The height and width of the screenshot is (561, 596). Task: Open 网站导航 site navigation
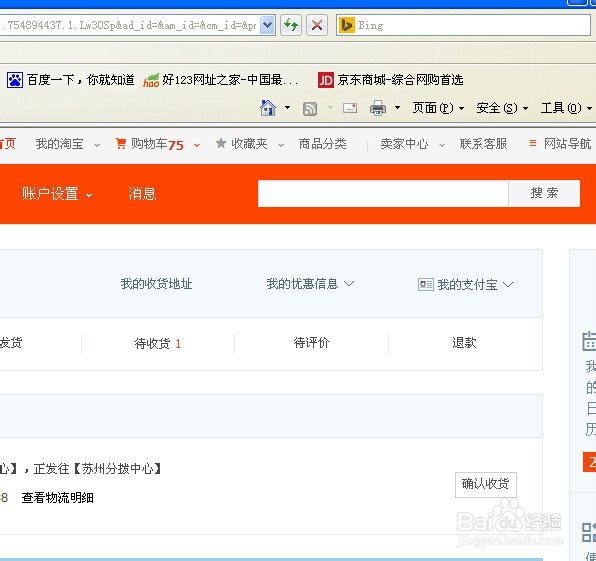[x=567, y=144]
